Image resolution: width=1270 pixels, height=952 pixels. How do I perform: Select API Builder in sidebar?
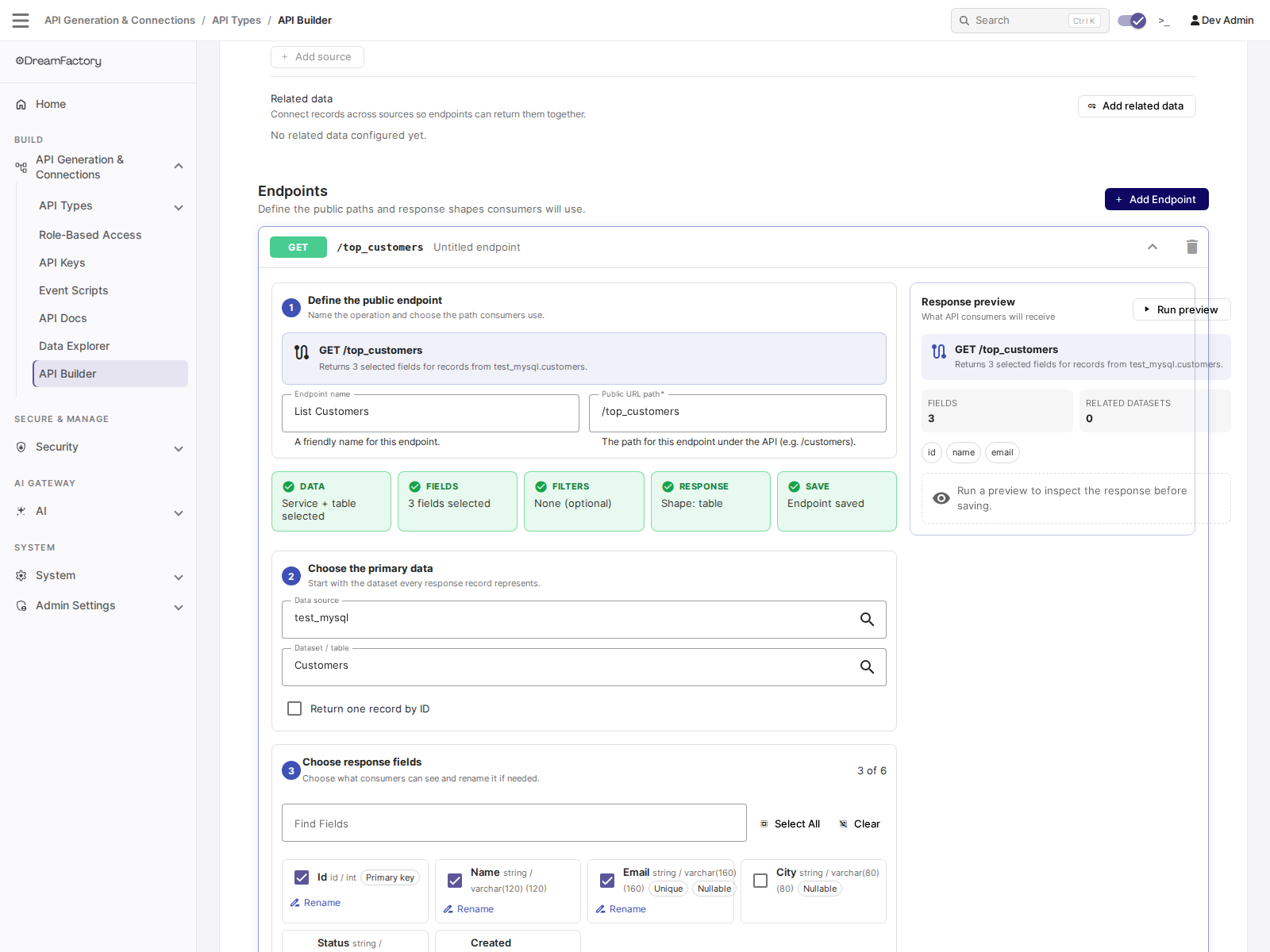(110, 374)
